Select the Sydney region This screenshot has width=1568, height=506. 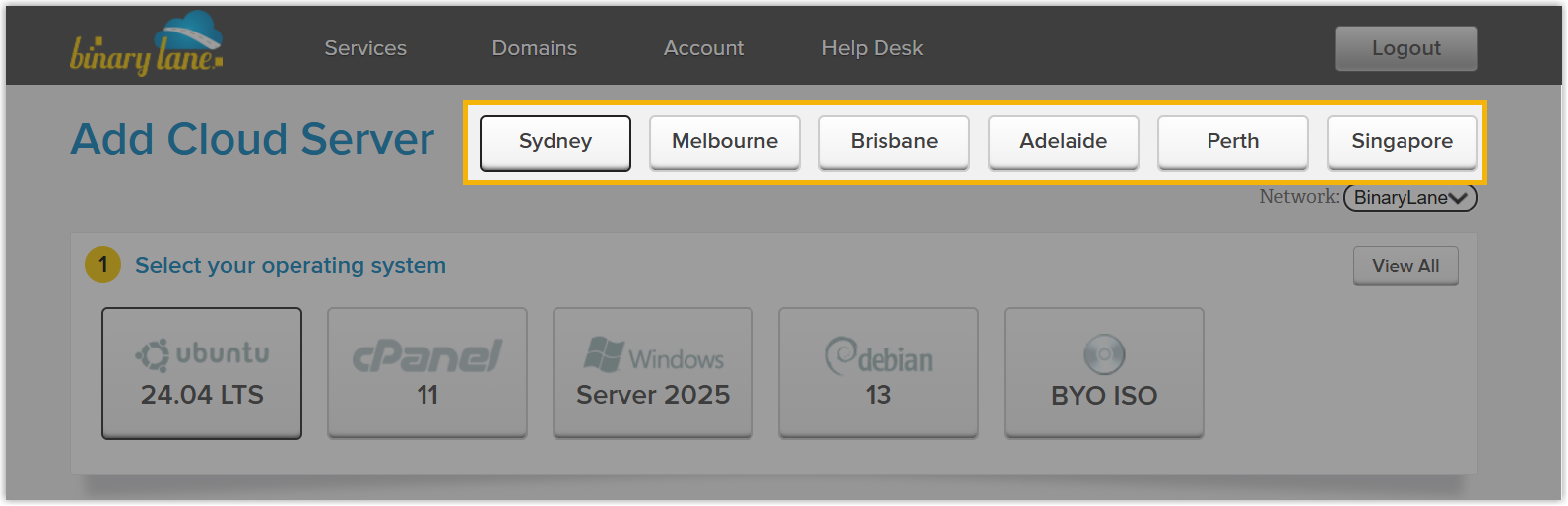pyautogui.click(x=555, y=143)
